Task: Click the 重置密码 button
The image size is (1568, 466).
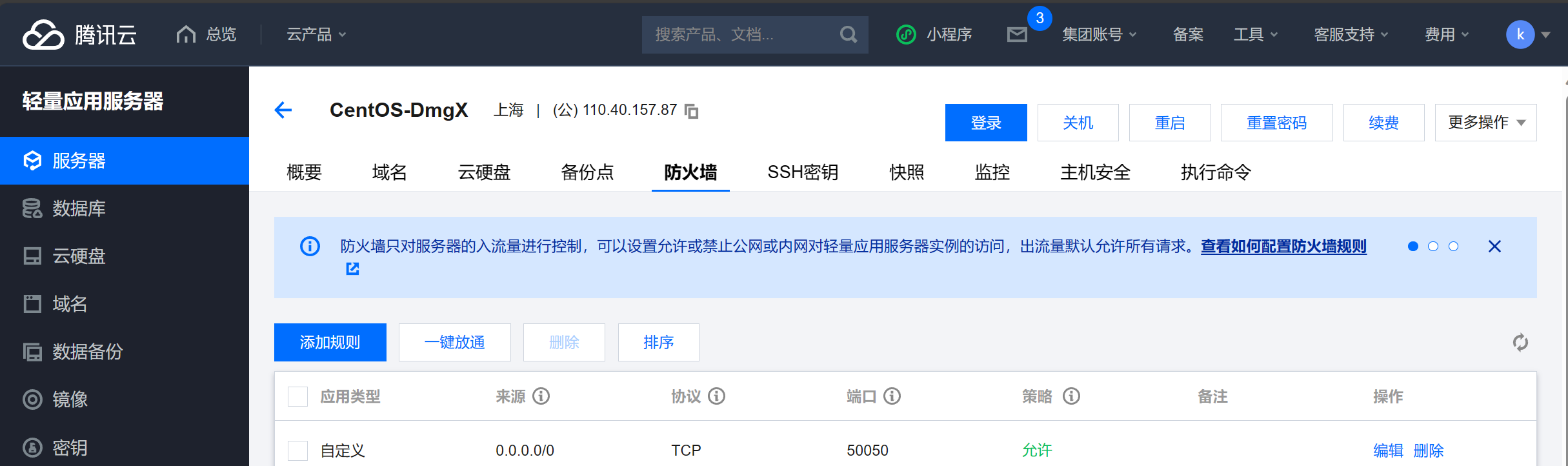Action: [1276, 123]
